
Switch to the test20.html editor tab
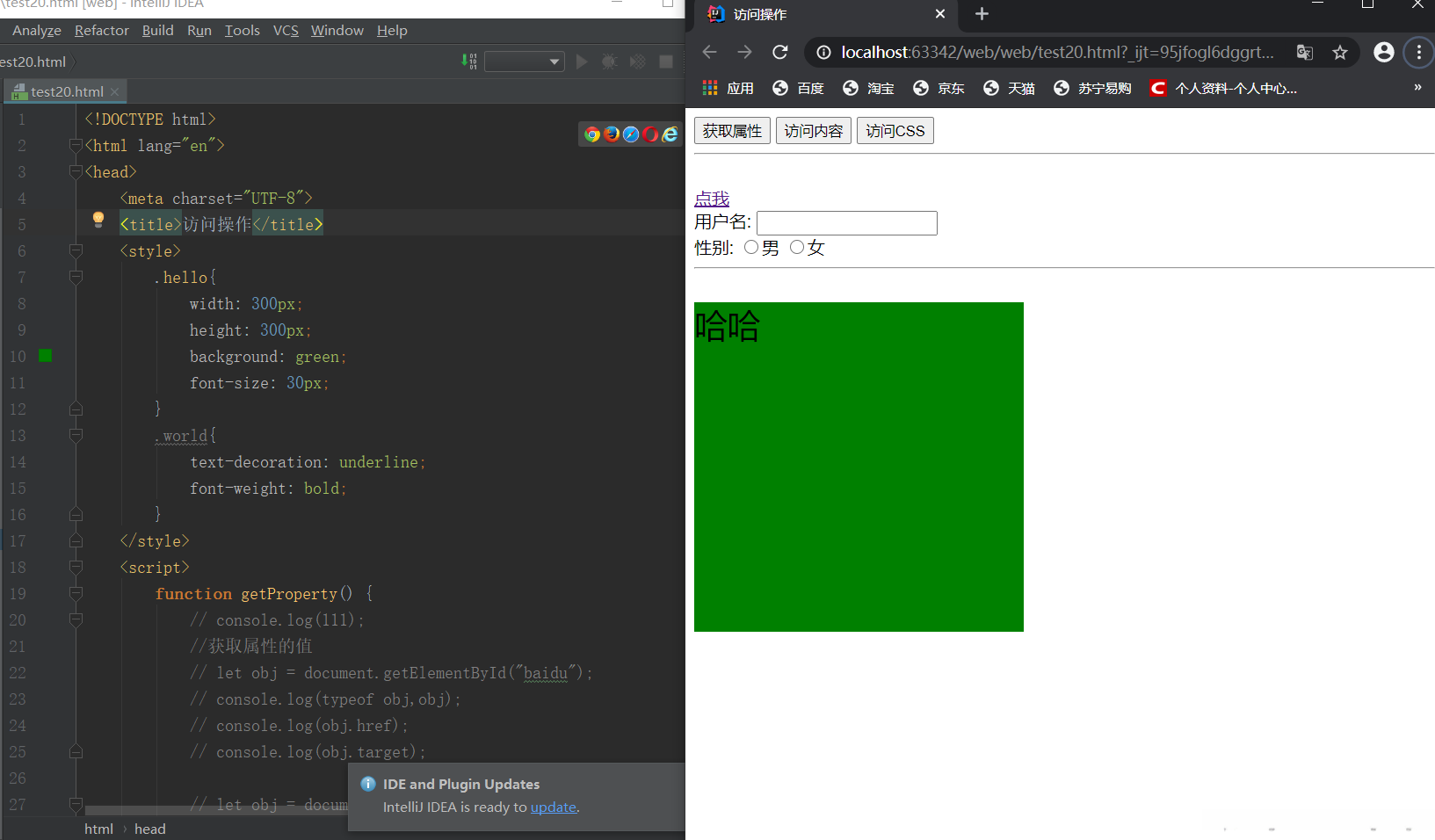[66, 91]
